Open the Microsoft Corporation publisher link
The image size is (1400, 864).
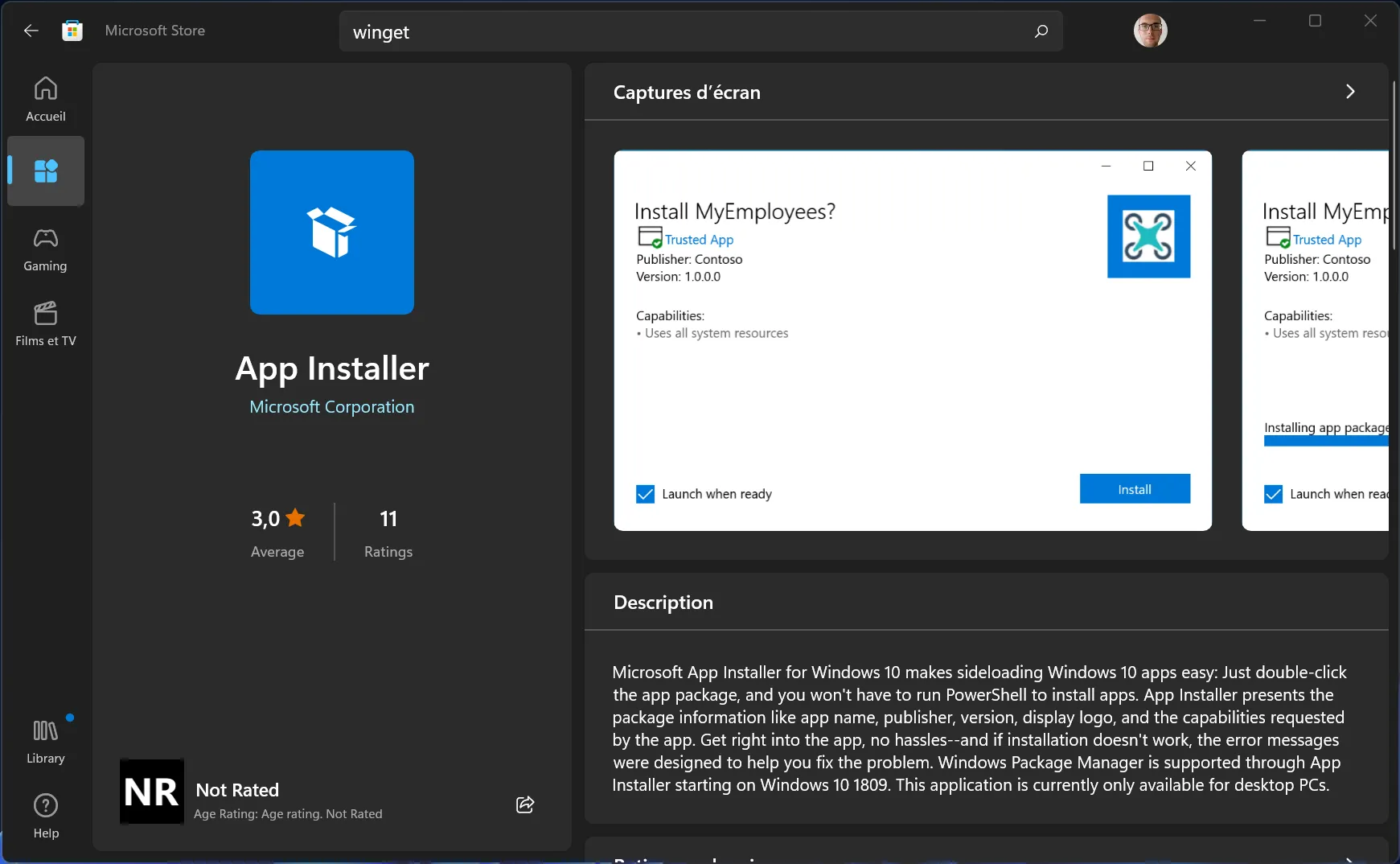click(332, 407)
